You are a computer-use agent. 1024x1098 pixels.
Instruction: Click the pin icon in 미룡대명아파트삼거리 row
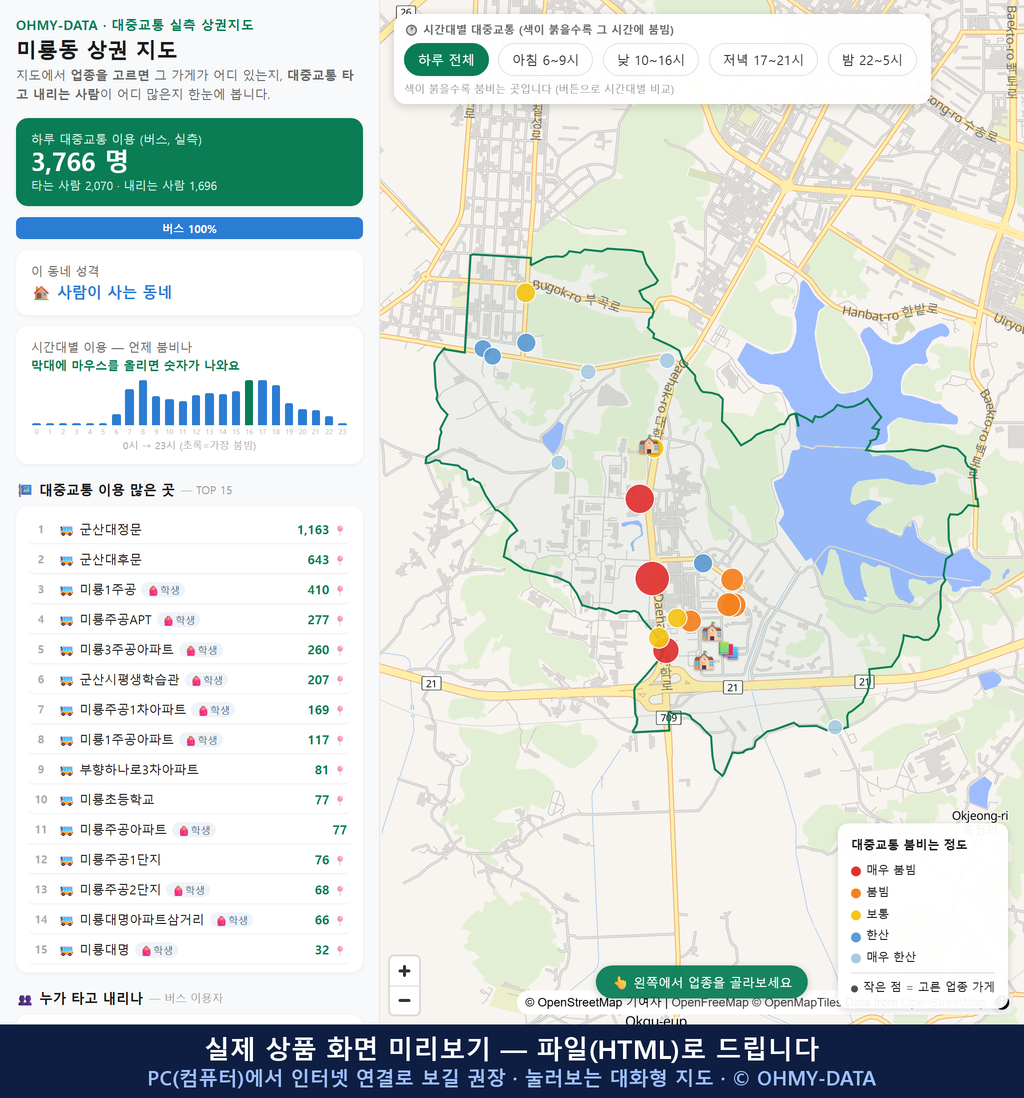340,920
